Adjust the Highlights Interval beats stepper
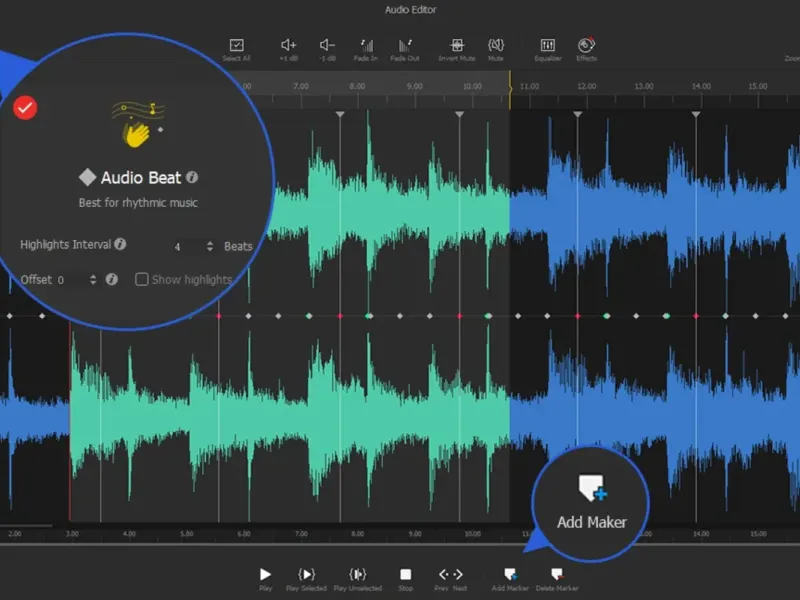 pos(210,246)
